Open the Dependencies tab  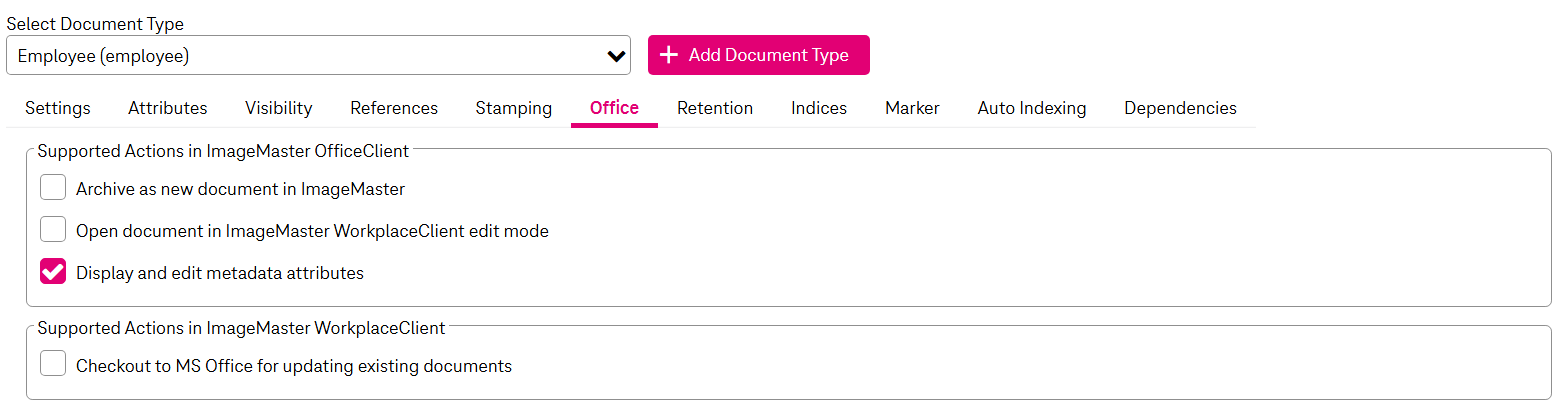[x=1180, y=108]
